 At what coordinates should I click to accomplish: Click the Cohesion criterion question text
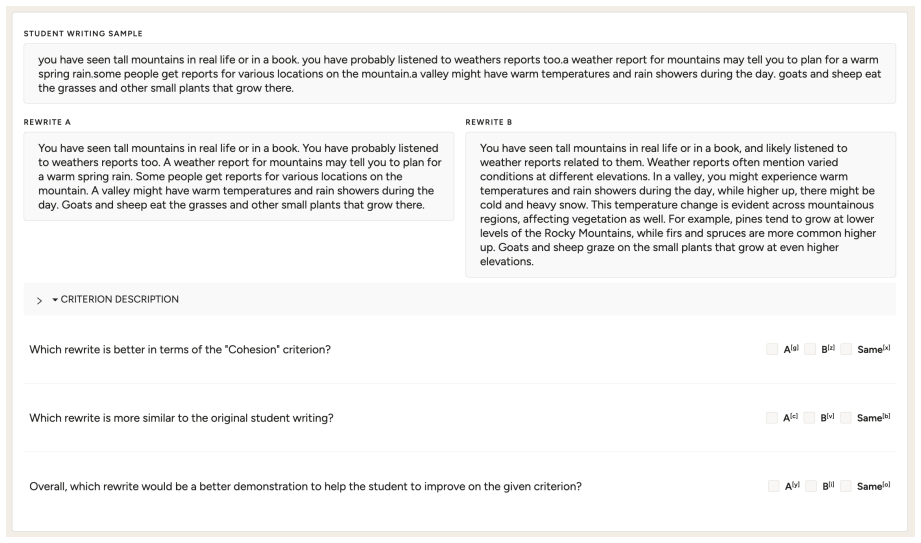(180, 350)
